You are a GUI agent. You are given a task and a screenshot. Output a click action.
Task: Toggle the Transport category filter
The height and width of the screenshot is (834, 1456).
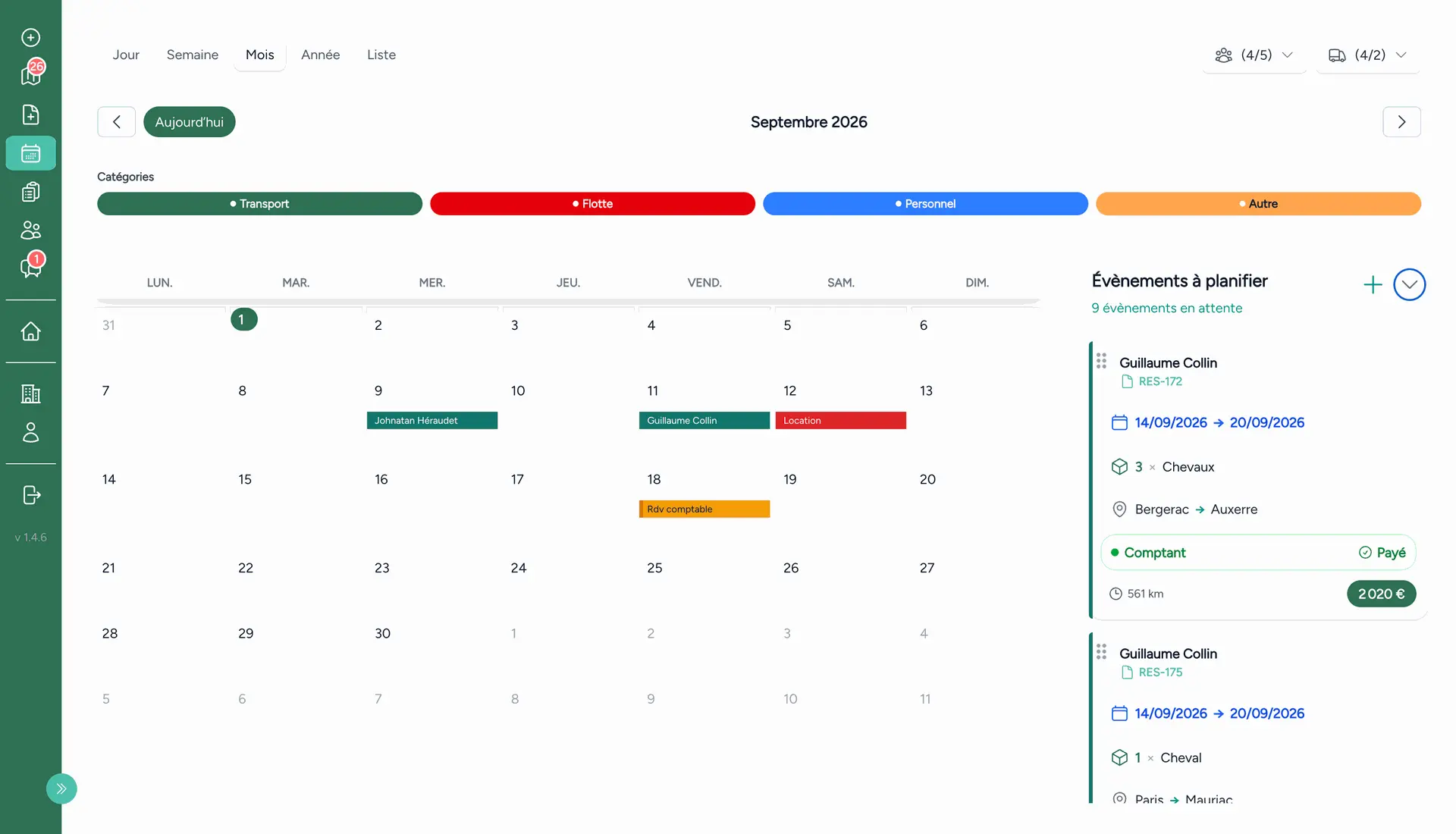coord(259,204)
